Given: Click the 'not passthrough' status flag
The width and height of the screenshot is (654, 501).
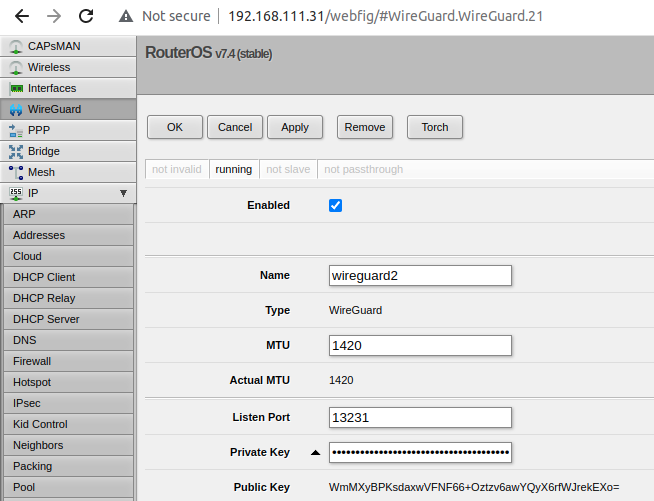Looking at the screenshot, I should tap(364, 169).
